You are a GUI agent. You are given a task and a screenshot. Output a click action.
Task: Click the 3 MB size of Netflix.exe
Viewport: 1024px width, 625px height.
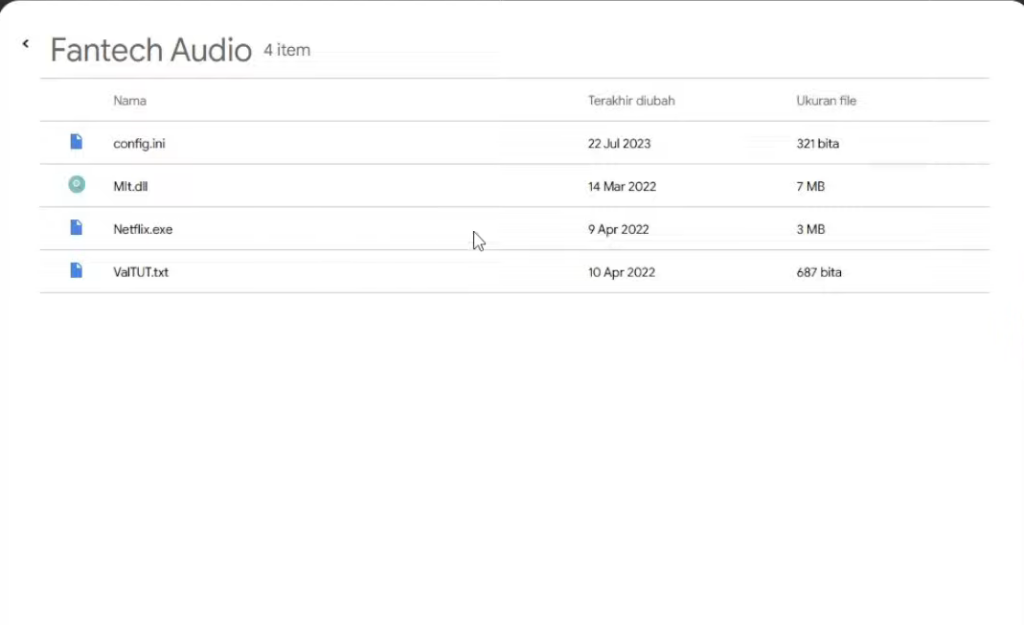click(x=810, y=229)
